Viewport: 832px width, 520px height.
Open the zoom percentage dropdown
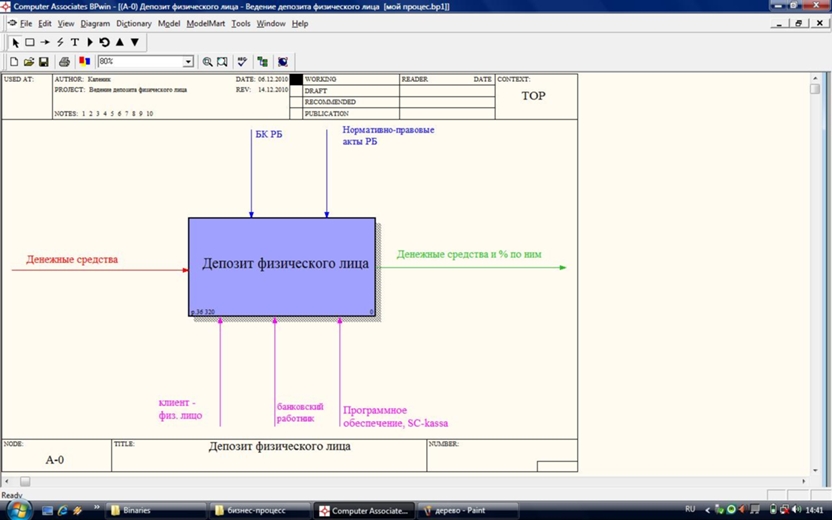click(188, 62)
